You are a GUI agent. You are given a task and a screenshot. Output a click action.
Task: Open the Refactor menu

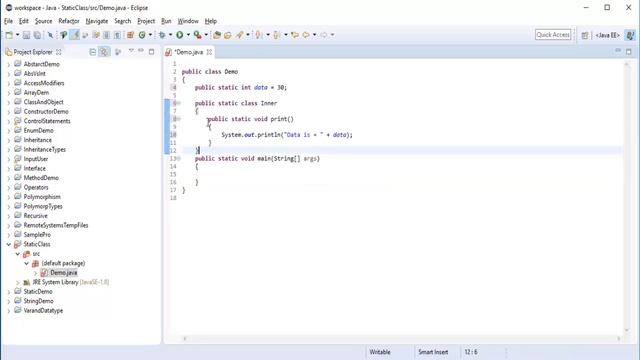tap(69, 21)
